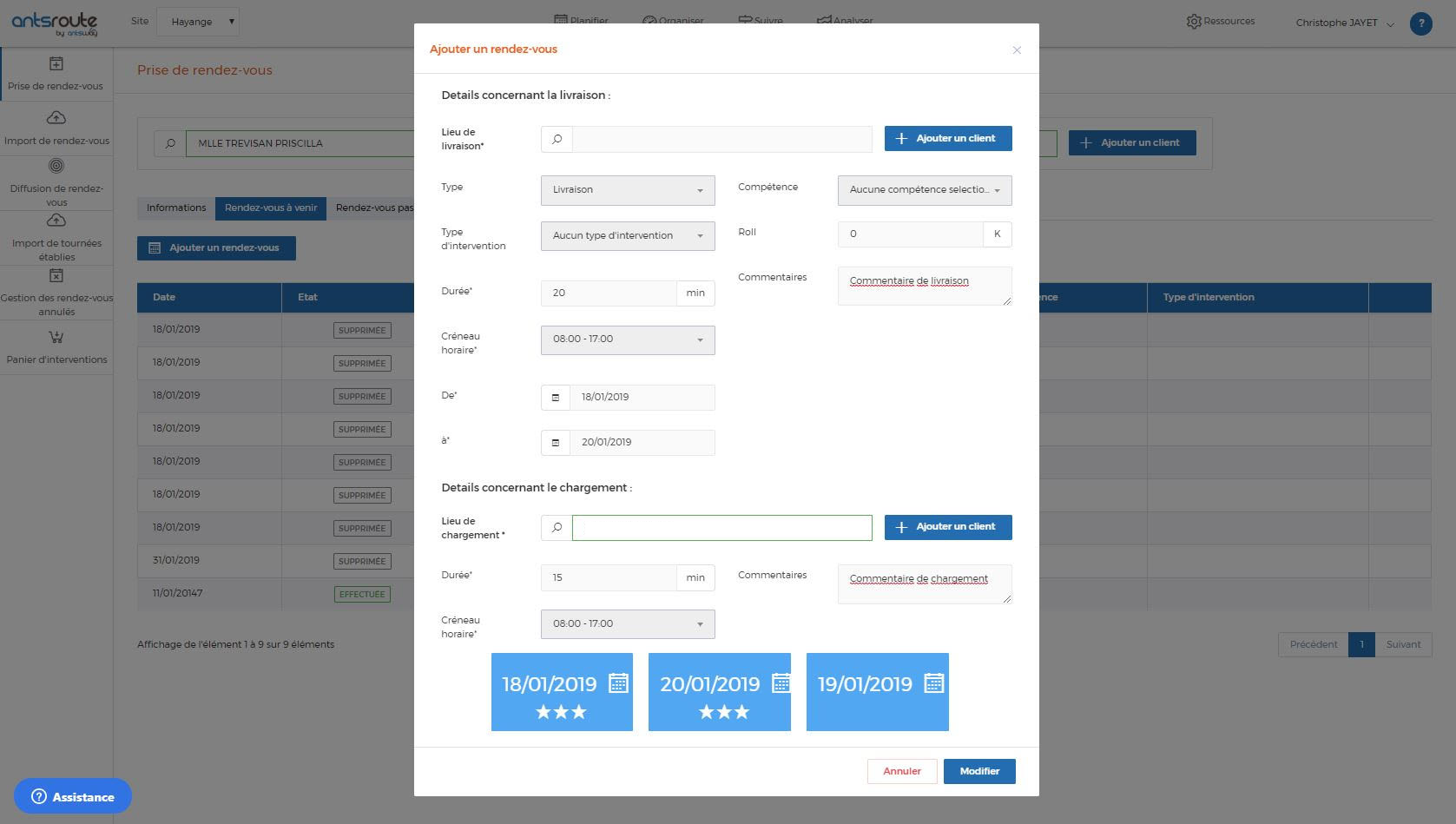Viewport: 1456px width, 824px height.
Task: Open the calendar icon for the De date
Action: pyautogui.click(x=556, y=398)
